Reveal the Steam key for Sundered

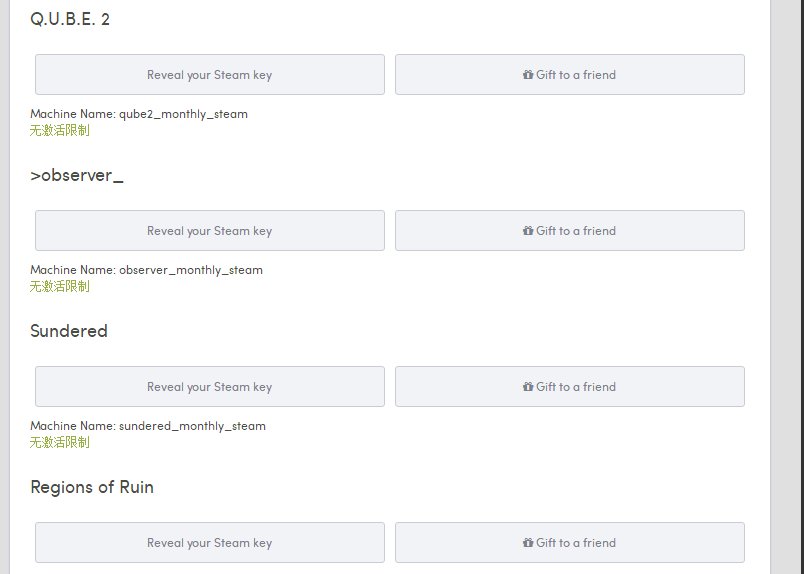coord(209,387)
